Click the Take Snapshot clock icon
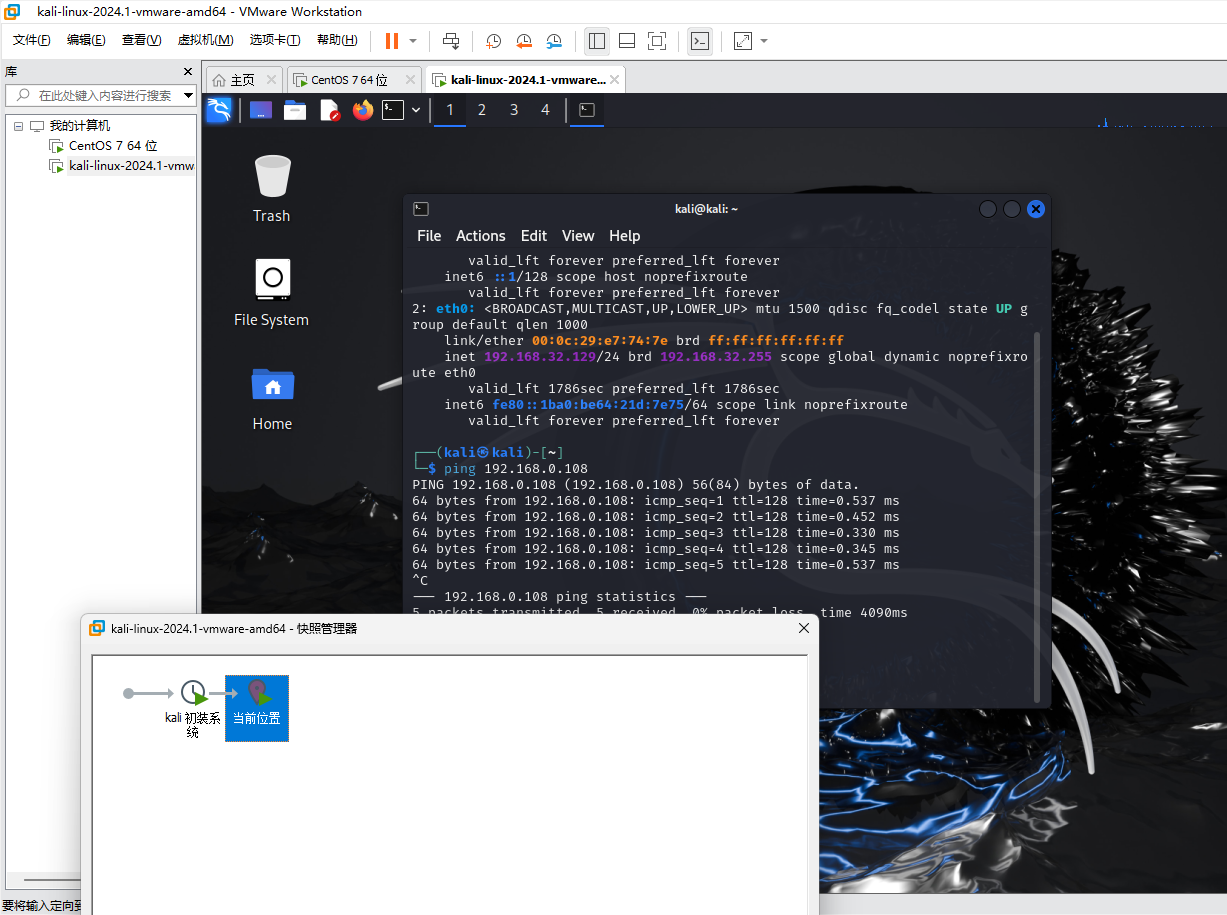 [x=494, y=41]
